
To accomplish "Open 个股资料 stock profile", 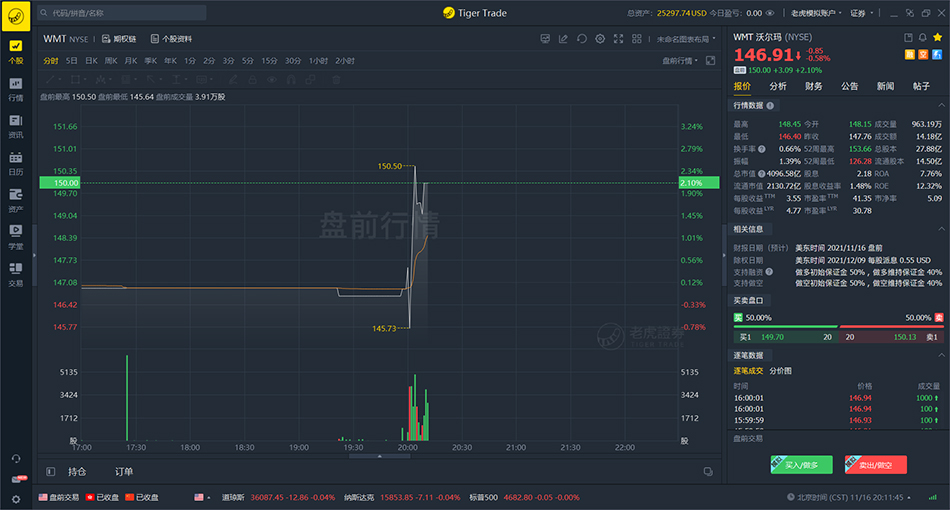I will (171, 39).
